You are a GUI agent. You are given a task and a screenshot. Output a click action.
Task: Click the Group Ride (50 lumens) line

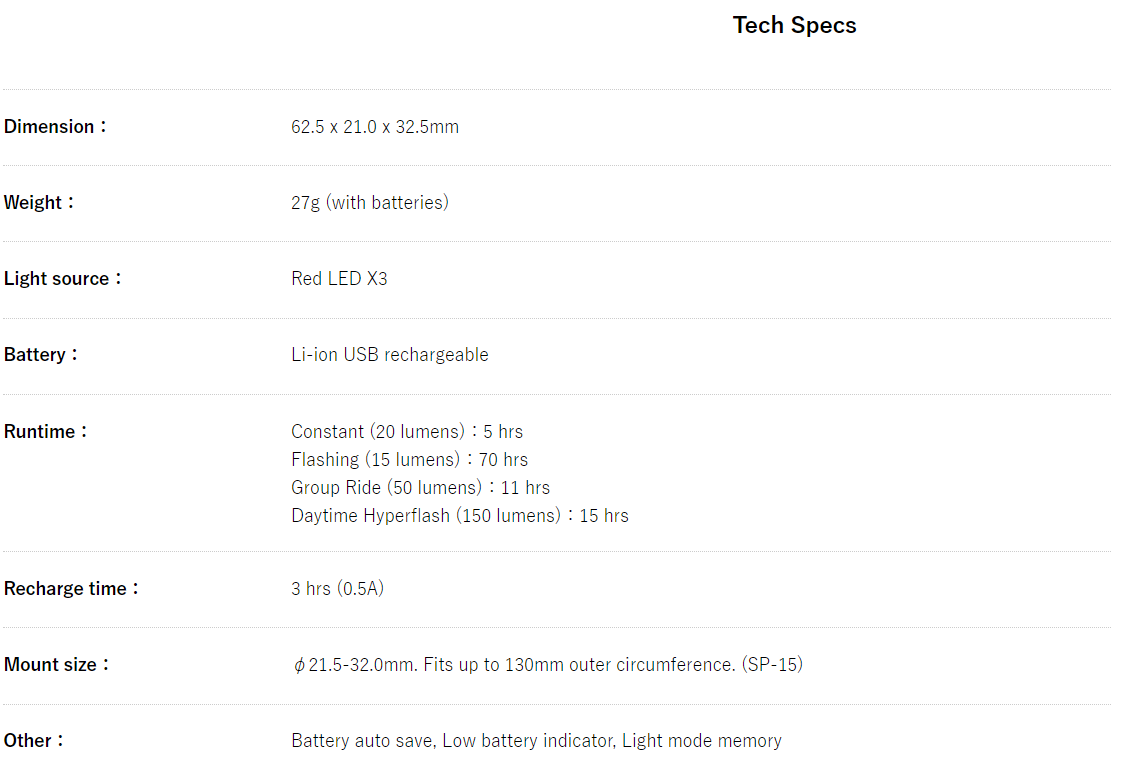pos(420,488)
